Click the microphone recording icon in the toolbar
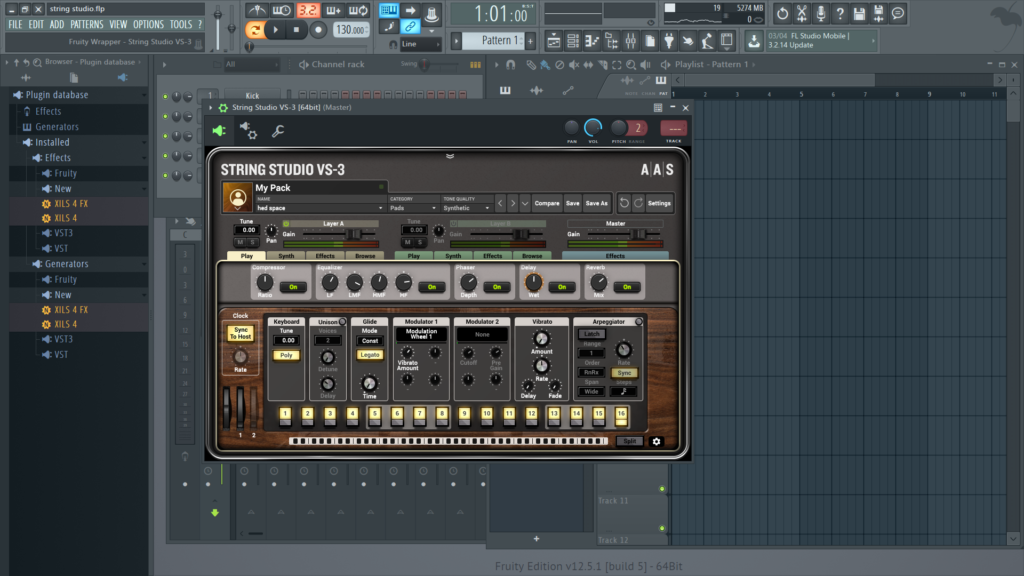The width and height of the screenshot is (1024, 576). click(x=820, y=12)
